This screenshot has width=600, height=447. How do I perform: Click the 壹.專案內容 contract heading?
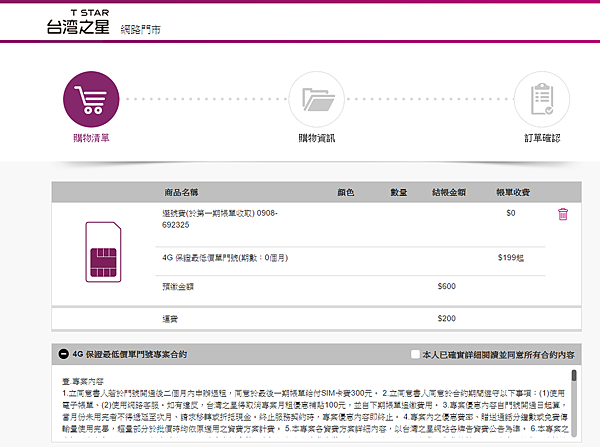83,381
